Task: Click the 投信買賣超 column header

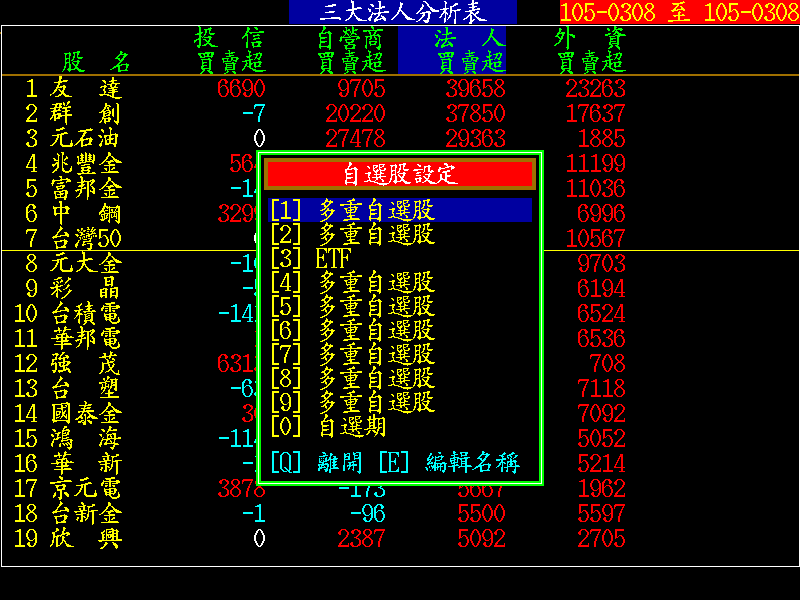Action: click(230, 50)
